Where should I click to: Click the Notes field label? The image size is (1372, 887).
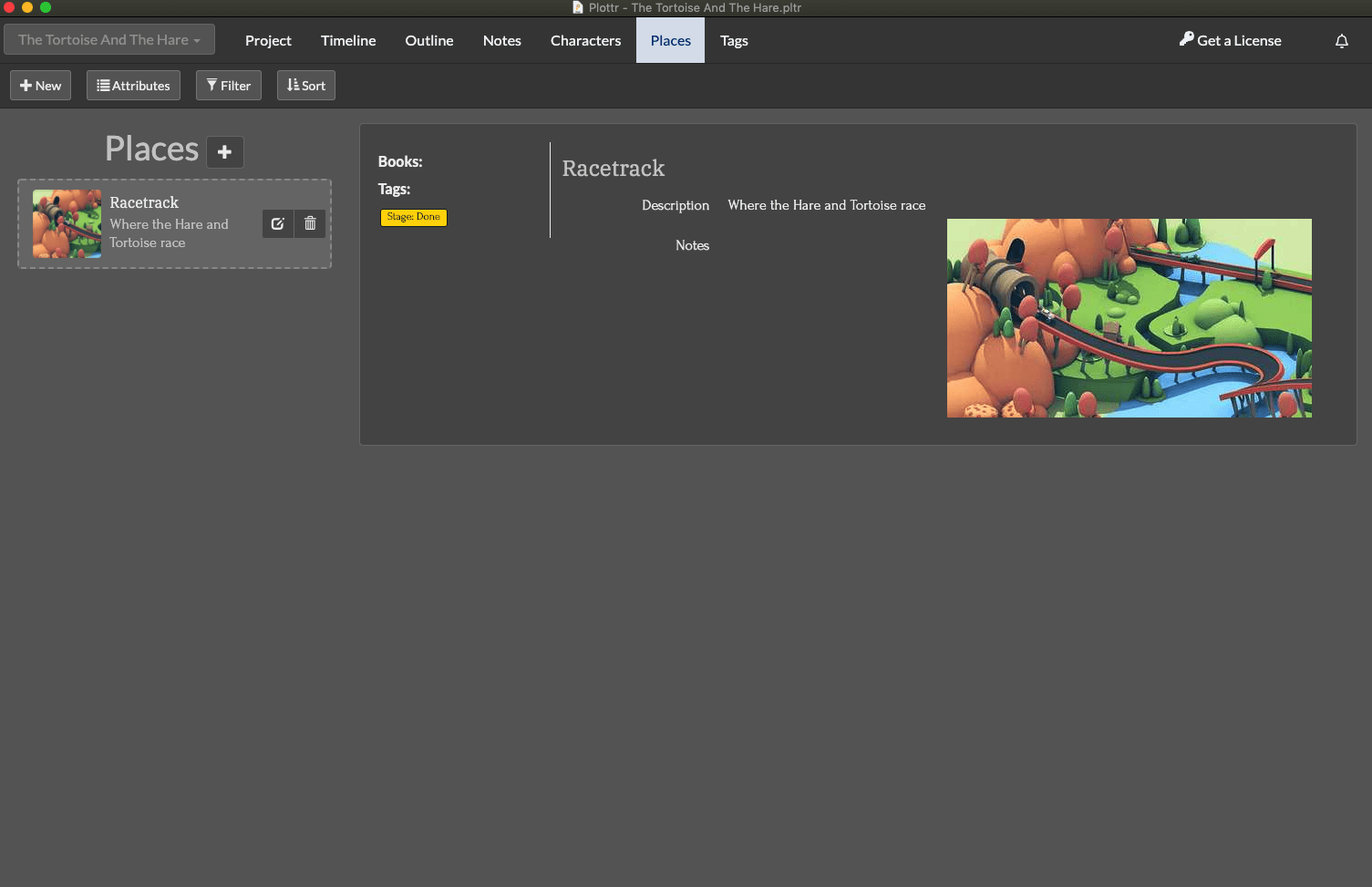pyautogui.click(x=692, y=245)
